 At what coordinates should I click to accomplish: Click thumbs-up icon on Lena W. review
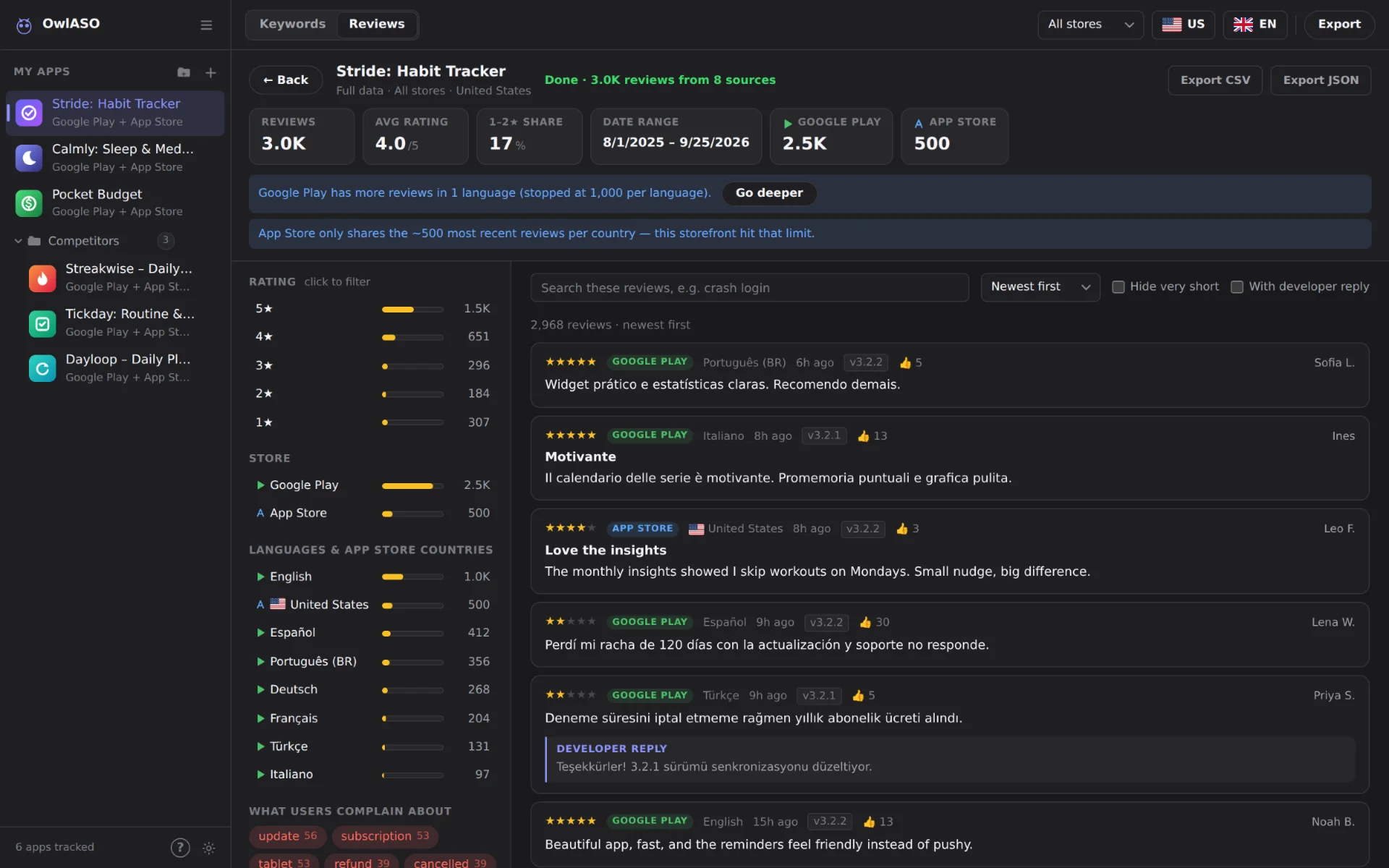coord(865,623)
